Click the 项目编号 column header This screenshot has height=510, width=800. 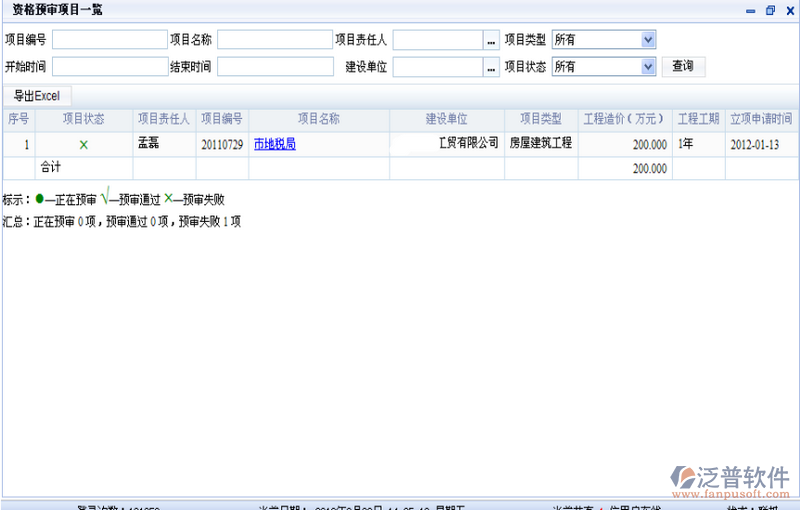[x=221, y=119]
